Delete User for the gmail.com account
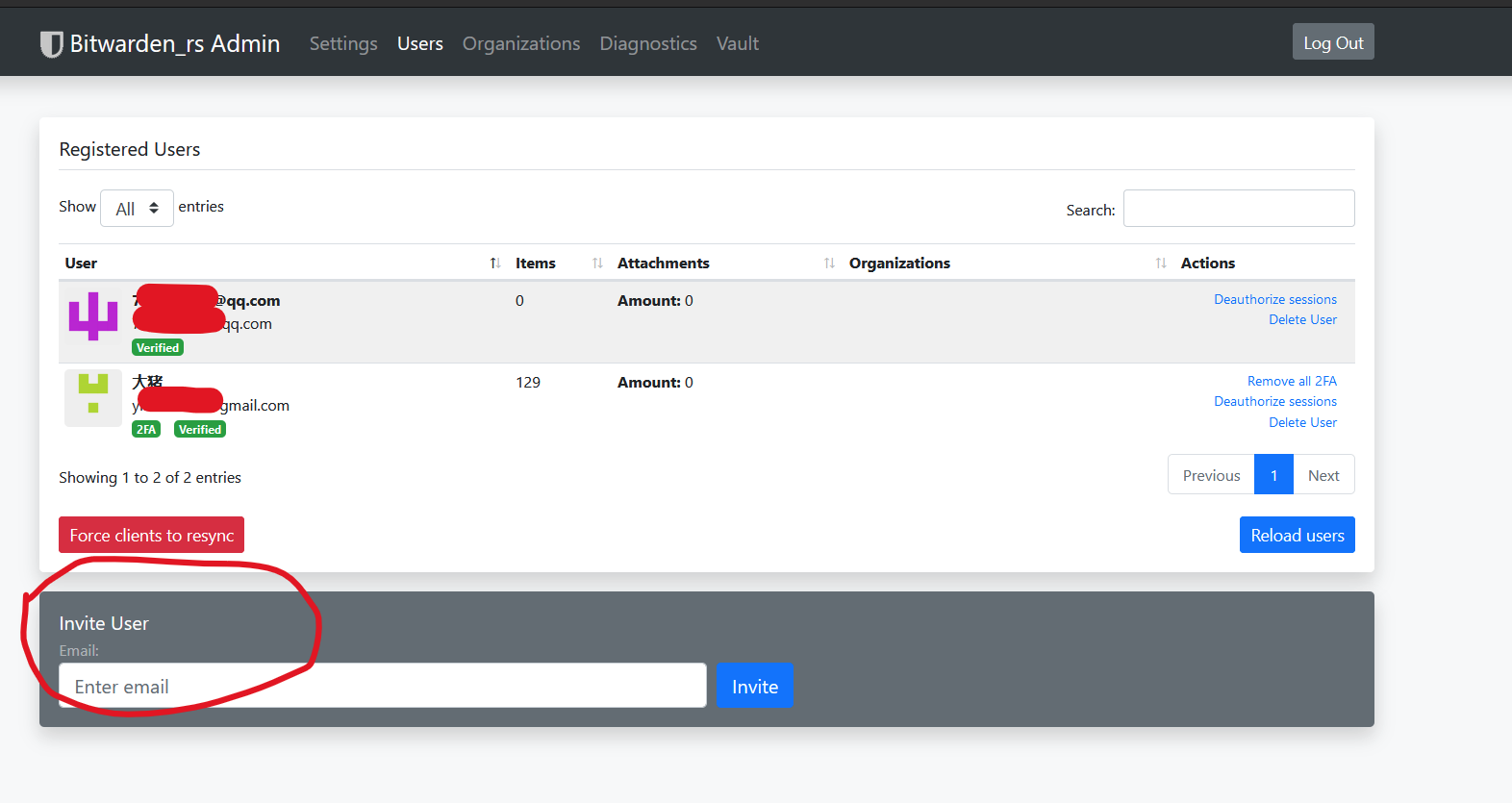Image resolution: width=1512 pixels, height=803 pixels. coord(1302,422)
